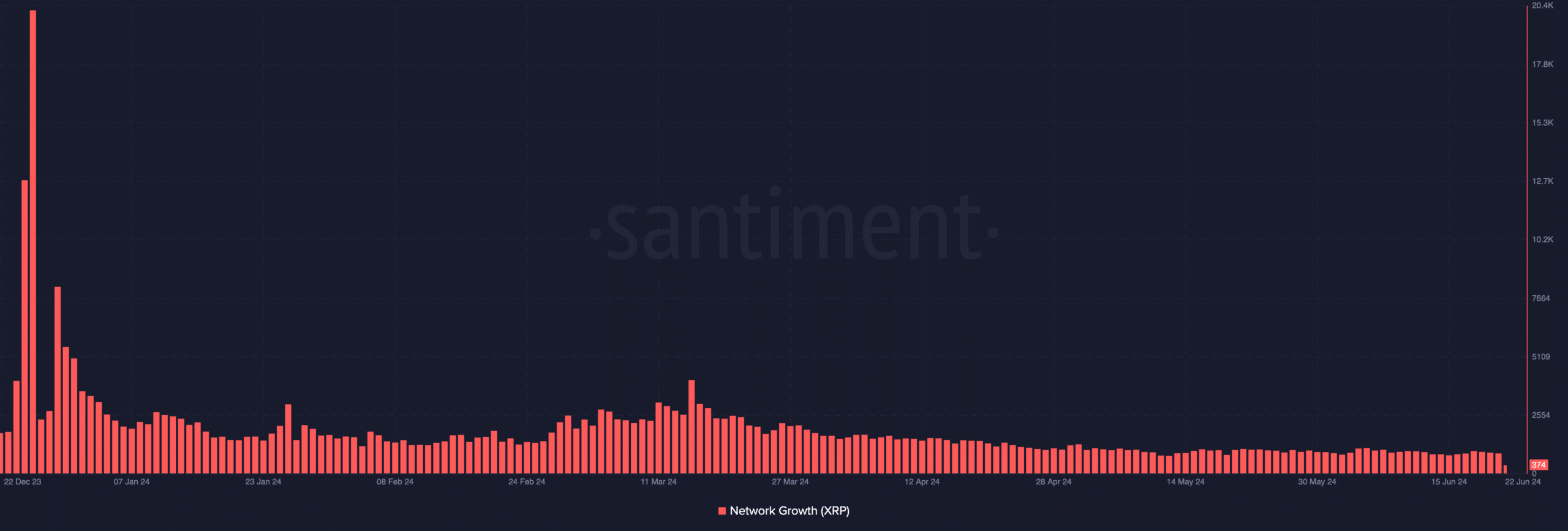Click the 11 Mar 24 date label
Viewport: 1568px width, 531px height.
[x=658, y=482]
